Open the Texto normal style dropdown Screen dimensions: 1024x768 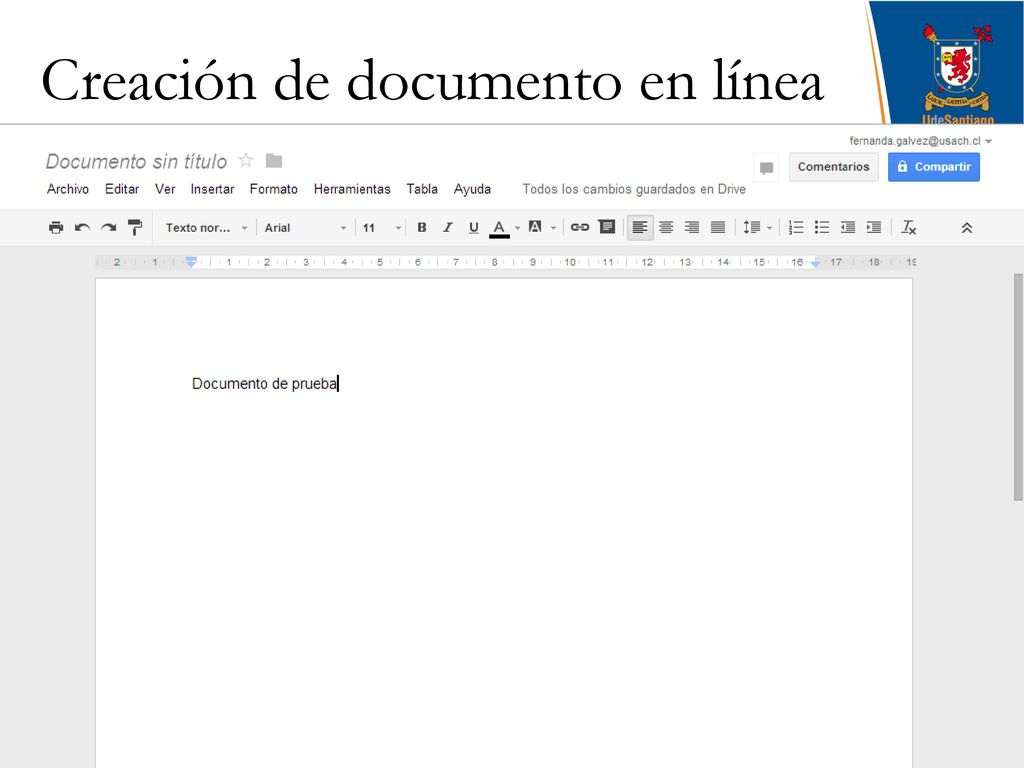pyautogui.click(x=206, y=227)
